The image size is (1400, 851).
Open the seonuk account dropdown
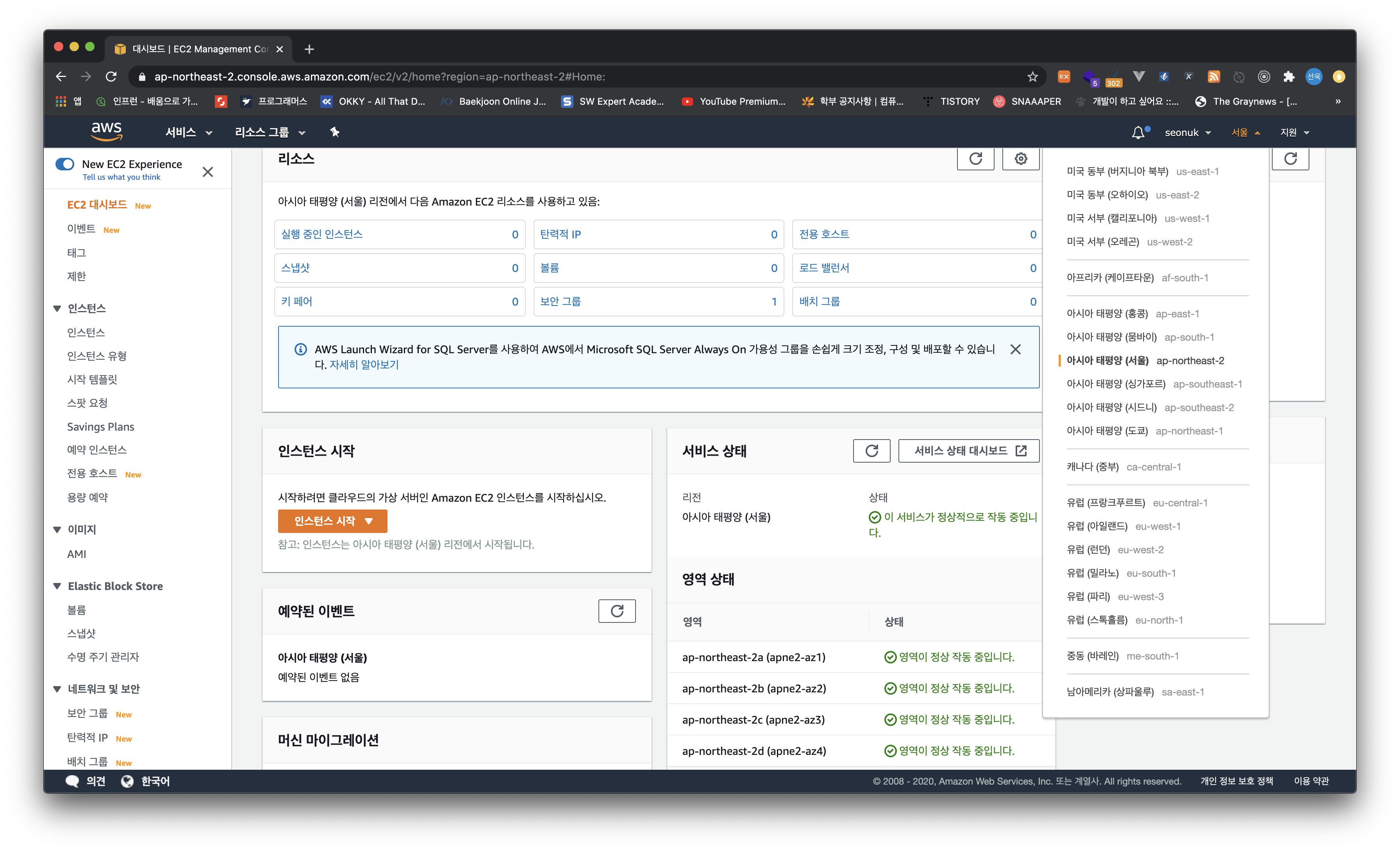pos(1187,132)
